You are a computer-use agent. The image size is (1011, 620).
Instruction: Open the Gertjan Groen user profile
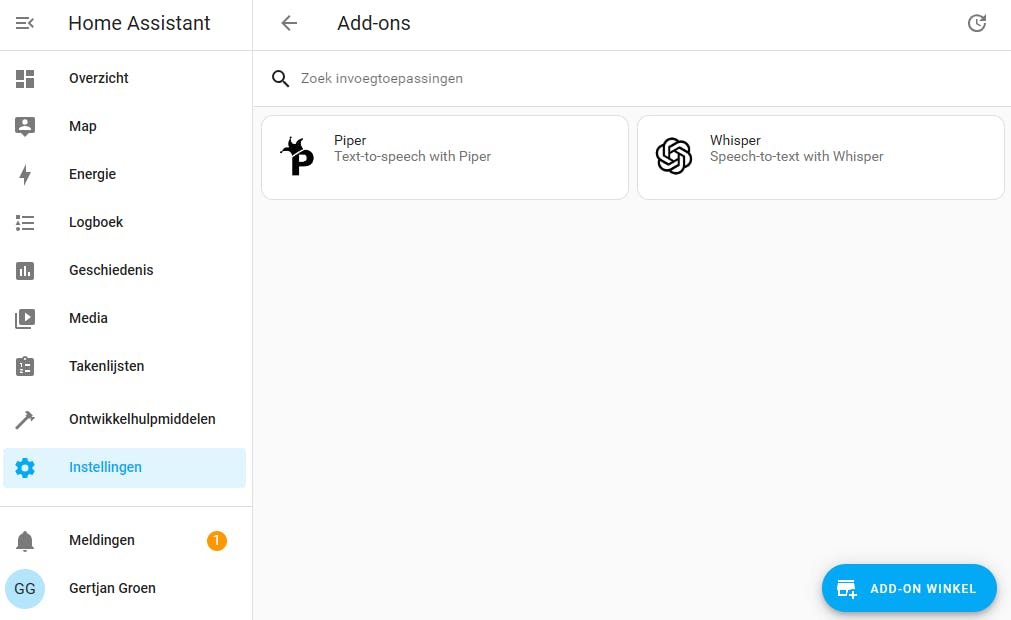[112, 588]
